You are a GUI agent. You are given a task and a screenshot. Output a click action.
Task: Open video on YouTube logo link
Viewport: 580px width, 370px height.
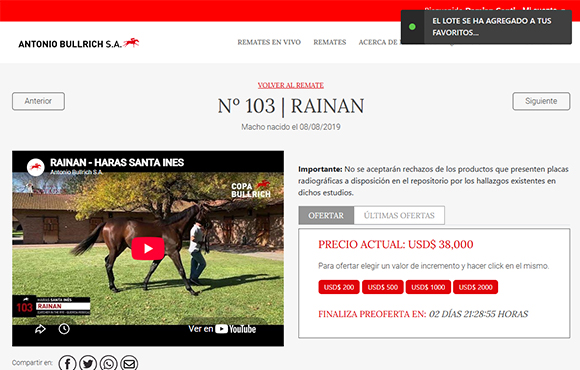tap(222, 329)
